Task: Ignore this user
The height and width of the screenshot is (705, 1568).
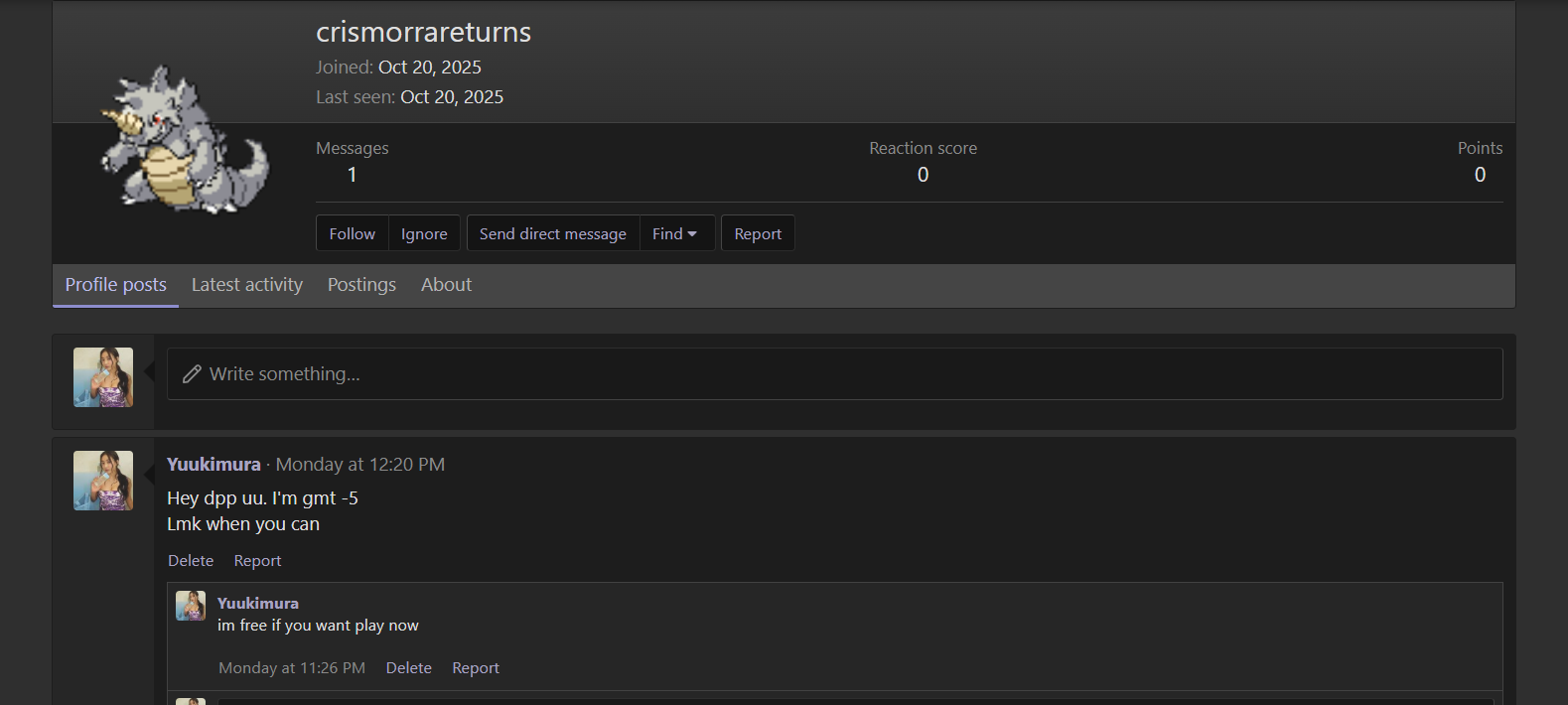Action: click(424, 233)
